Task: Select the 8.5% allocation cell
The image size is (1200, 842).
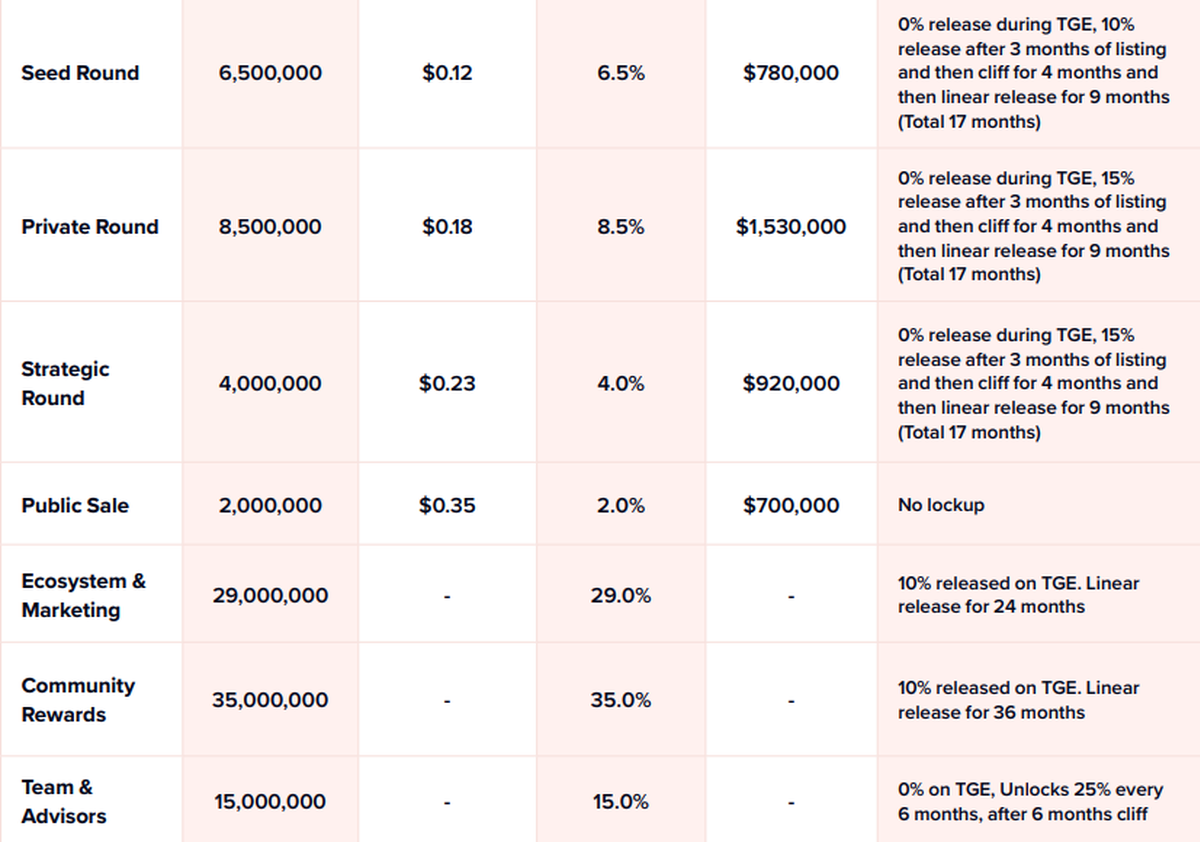Action: pos(620,227)
